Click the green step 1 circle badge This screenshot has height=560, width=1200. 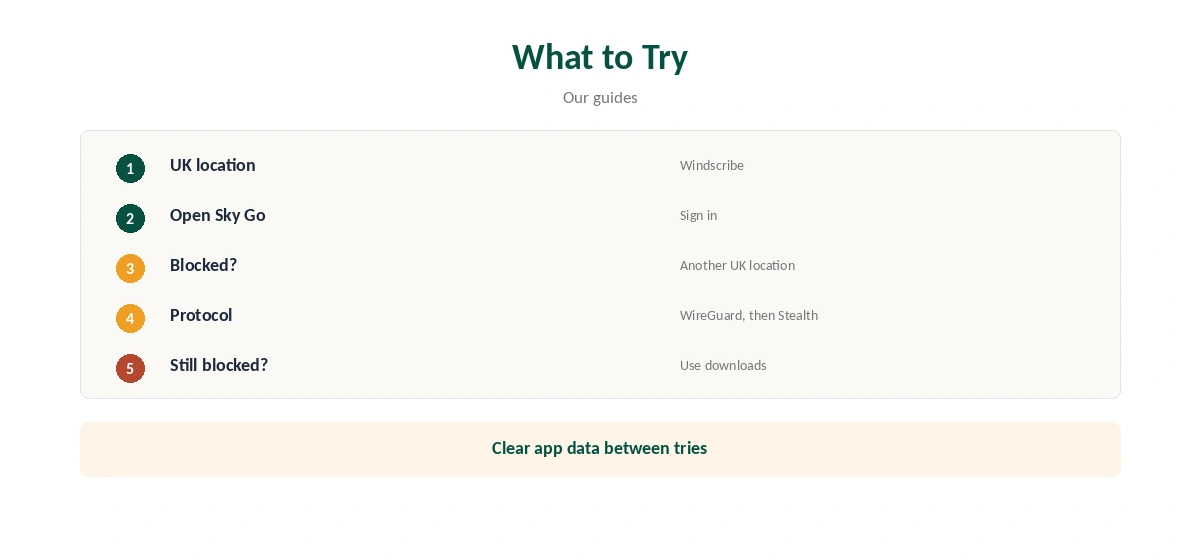click(x=130, y=168)
